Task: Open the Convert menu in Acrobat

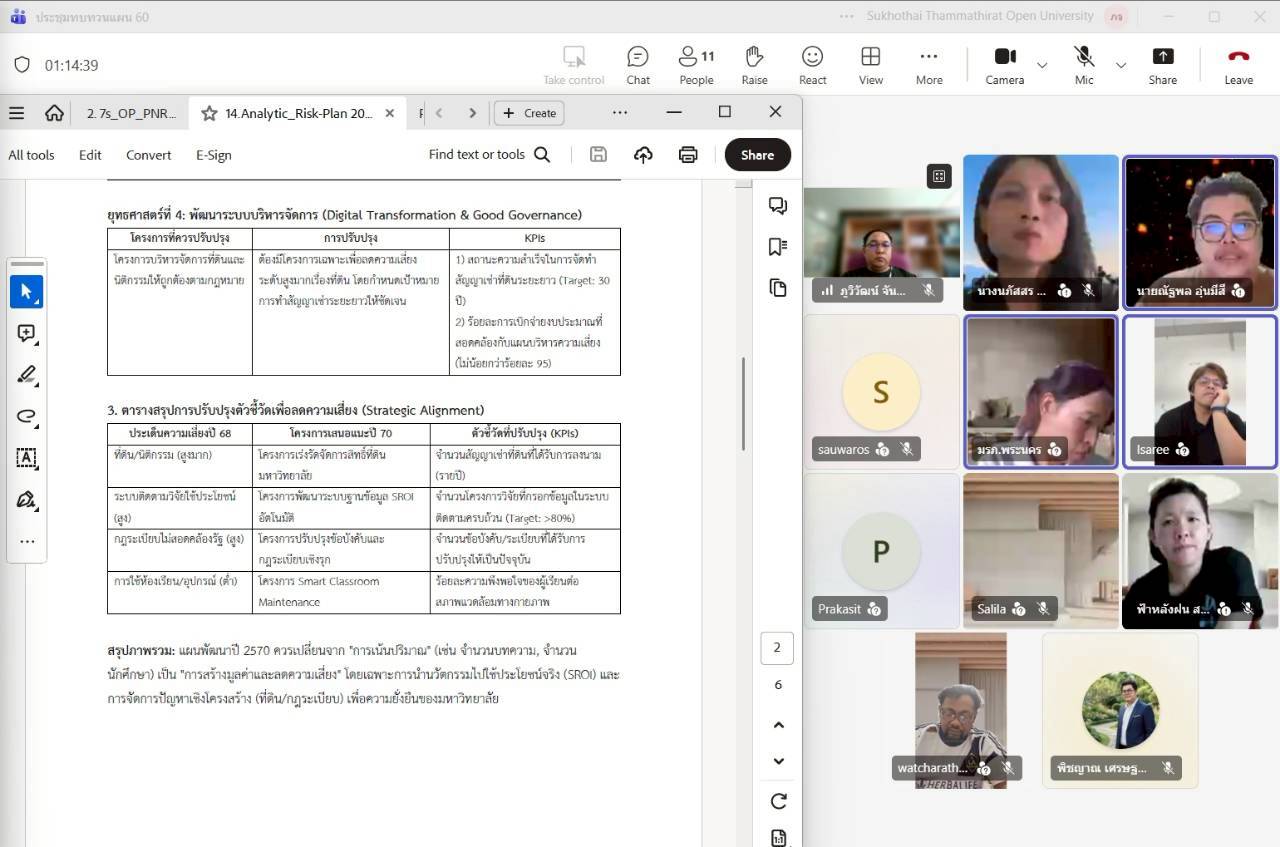Action: click(x=148, y=155)
